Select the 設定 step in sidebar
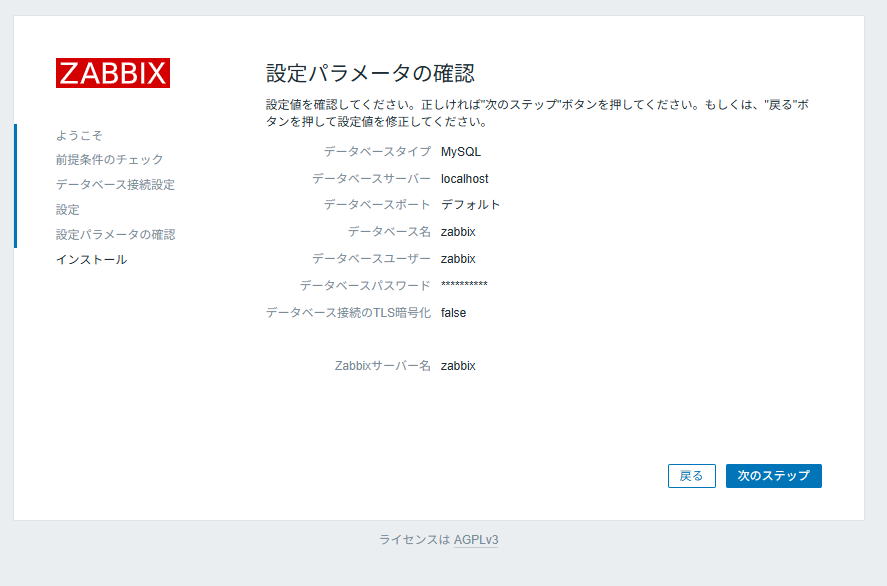The width and height of the screenshot is (887, 586). click(67, 209)
